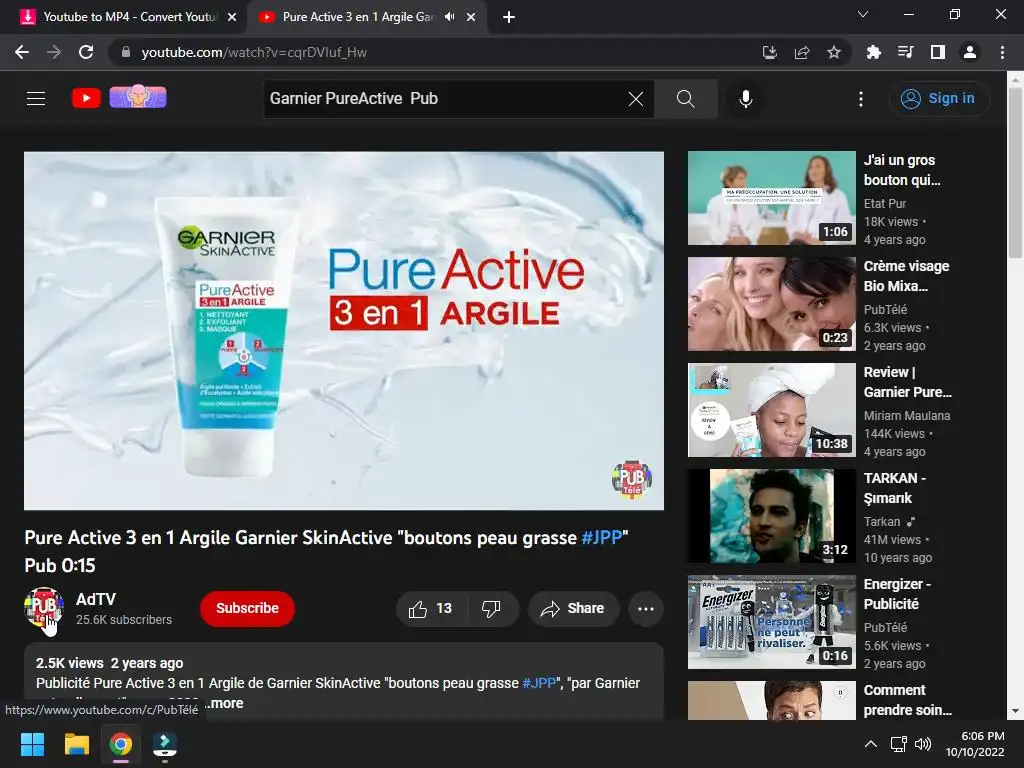
Task: Open the YouTube hamburger guide menu
Action: [36, 99]
